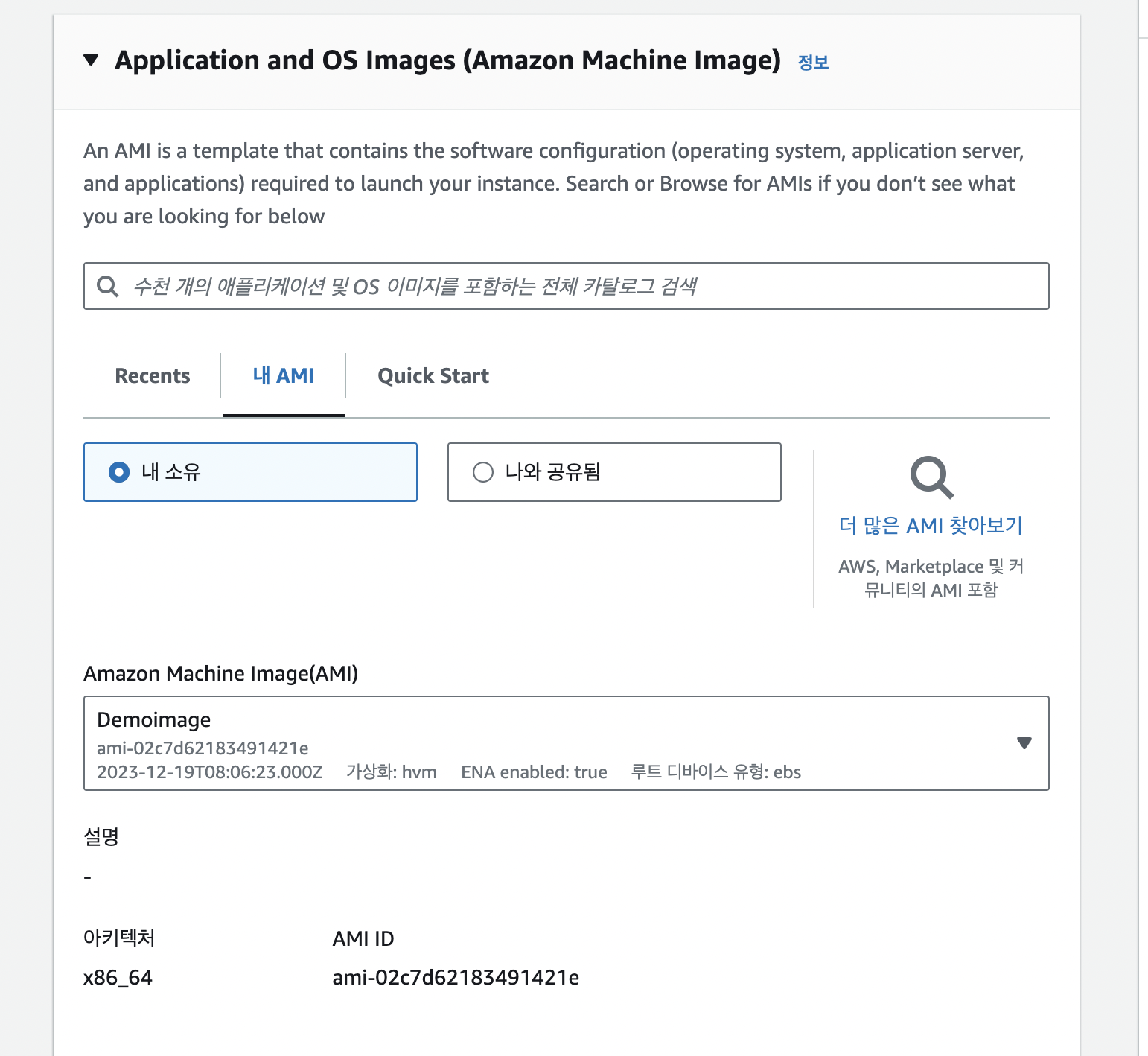Click the AMI ID label
1148x1056 pixels.
[x=363, y=938]
